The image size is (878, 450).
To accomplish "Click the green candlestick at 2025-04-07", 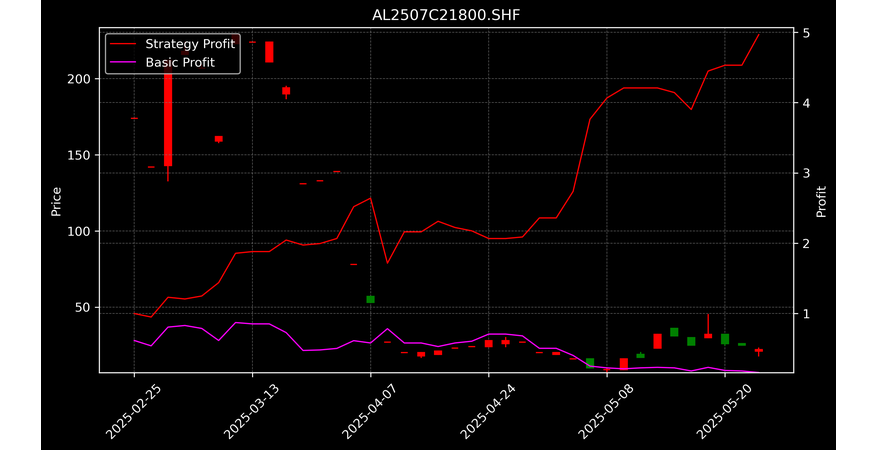I will (x=370, y=299).
